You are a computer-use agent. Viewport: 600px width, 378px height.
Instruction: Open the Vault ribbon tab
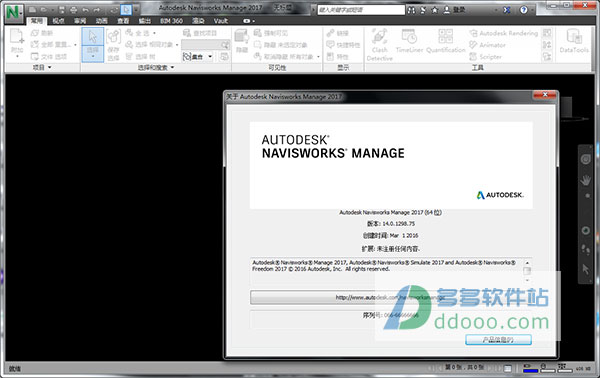(221, 21)
